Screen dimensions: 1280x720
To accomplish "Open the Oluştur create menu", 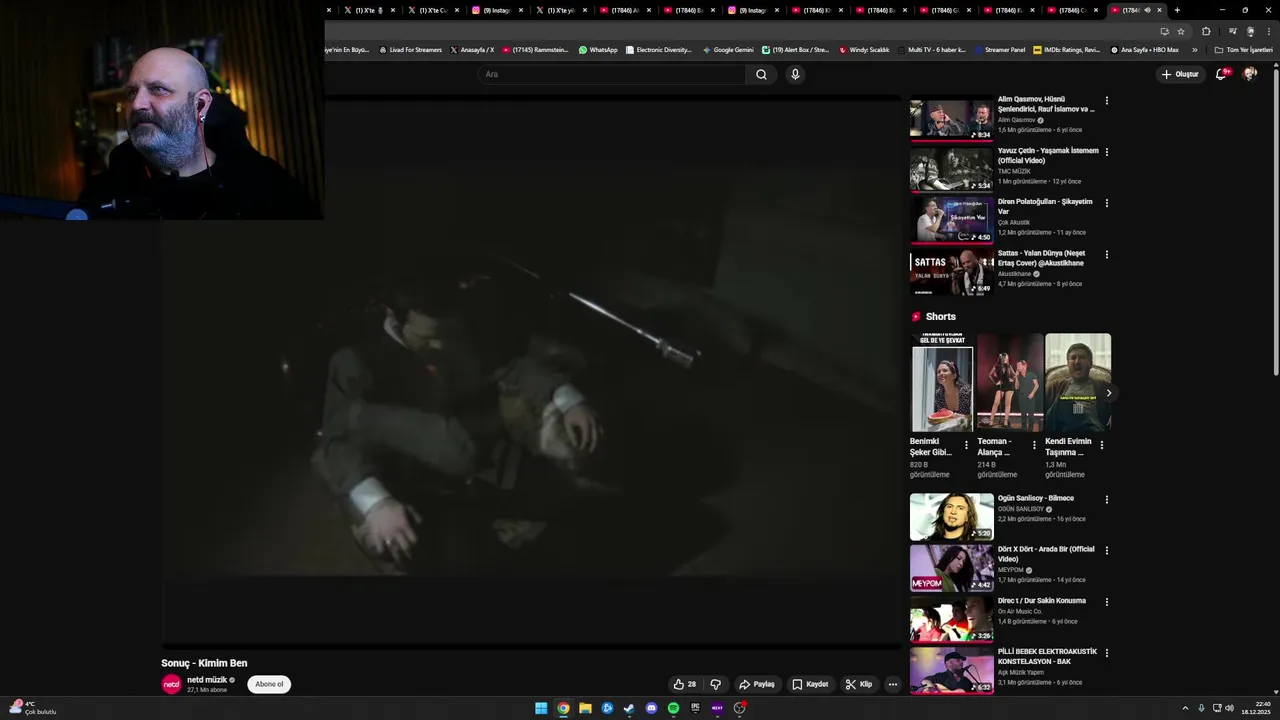I will (x=1180, y=74).
